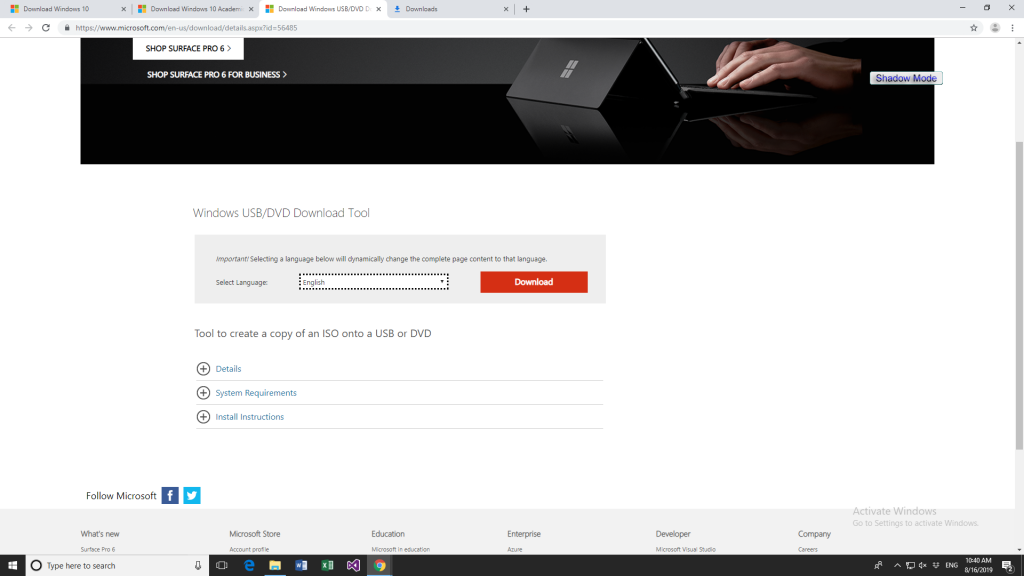Open Chrome's three-dot menu
The width and height of the screenshot is (1024, 576).
tap(1012, 27)
